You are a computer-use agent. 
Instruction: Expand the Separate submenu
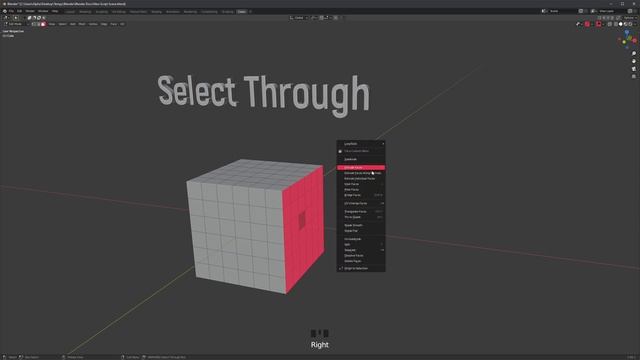361,250
